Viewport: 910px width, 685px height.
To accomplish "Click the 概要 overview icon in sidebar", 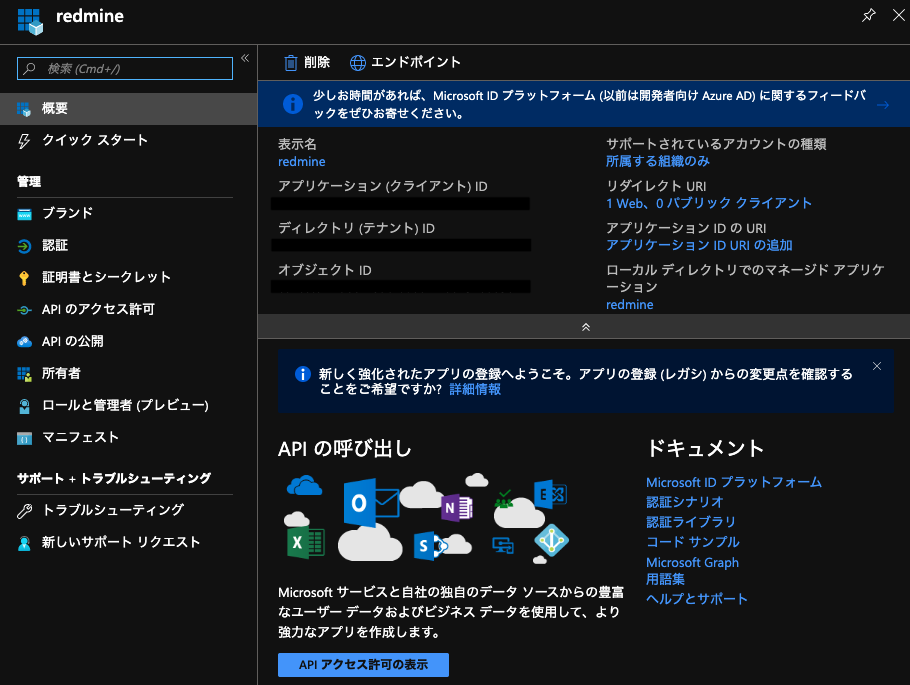I will pyautogui.click(x=24, y=109).
